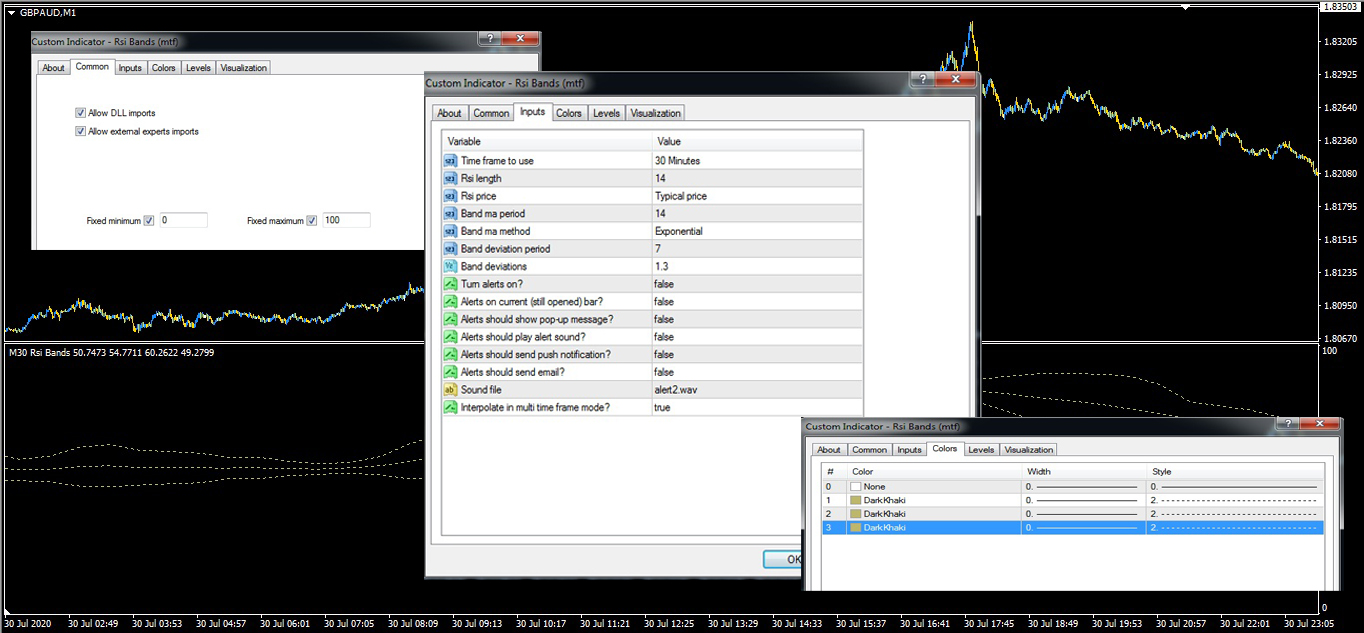Click the DarkKhaki swatch in row 1

tap(855, 500)
